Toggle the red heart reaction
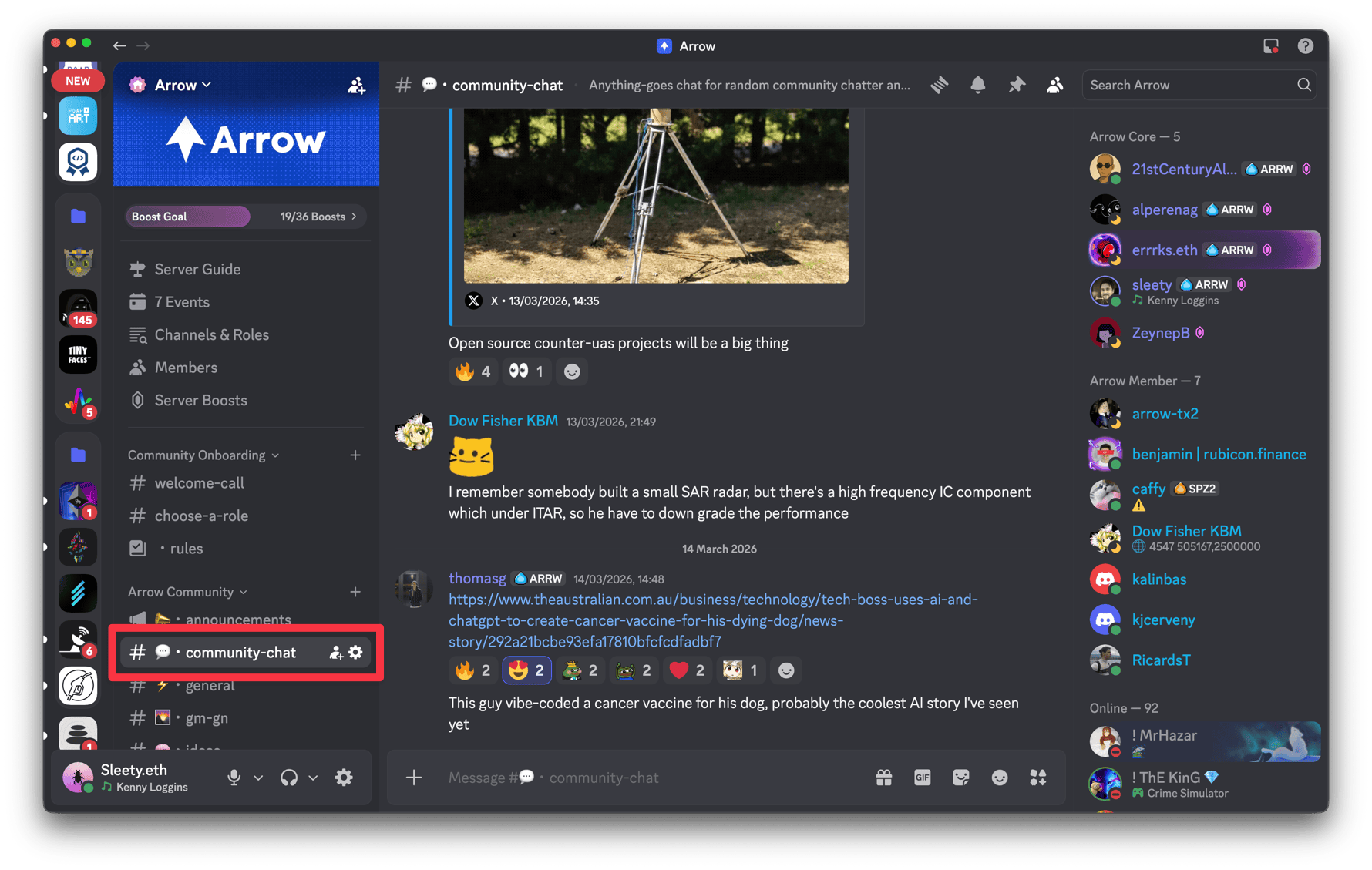1372x870 pixels. coord(688,670)
